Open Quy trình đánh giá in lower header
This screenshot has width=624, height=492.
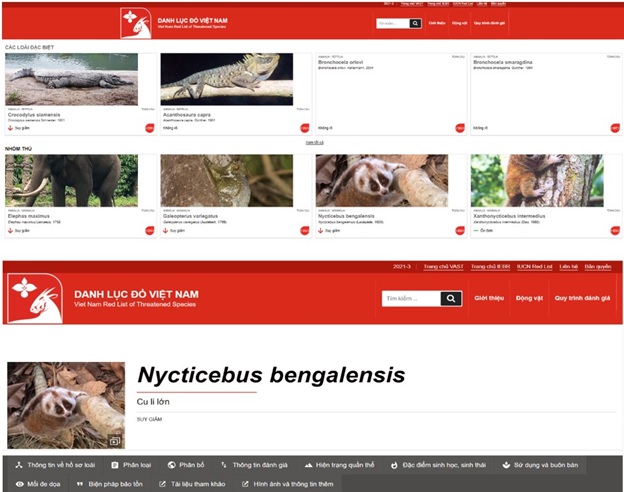(584, 298)
